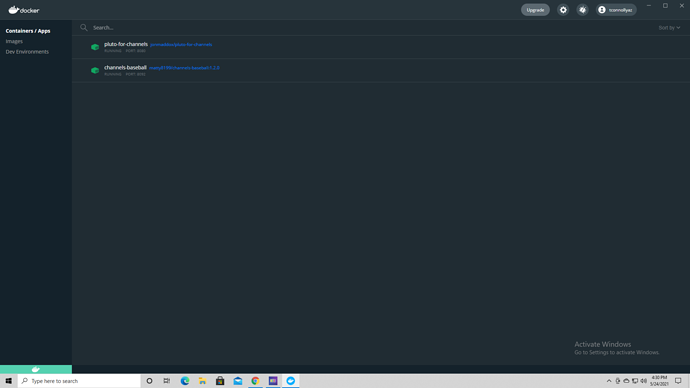
Task: Open the taskbar clock and date
Action: [x=659, y=381]
